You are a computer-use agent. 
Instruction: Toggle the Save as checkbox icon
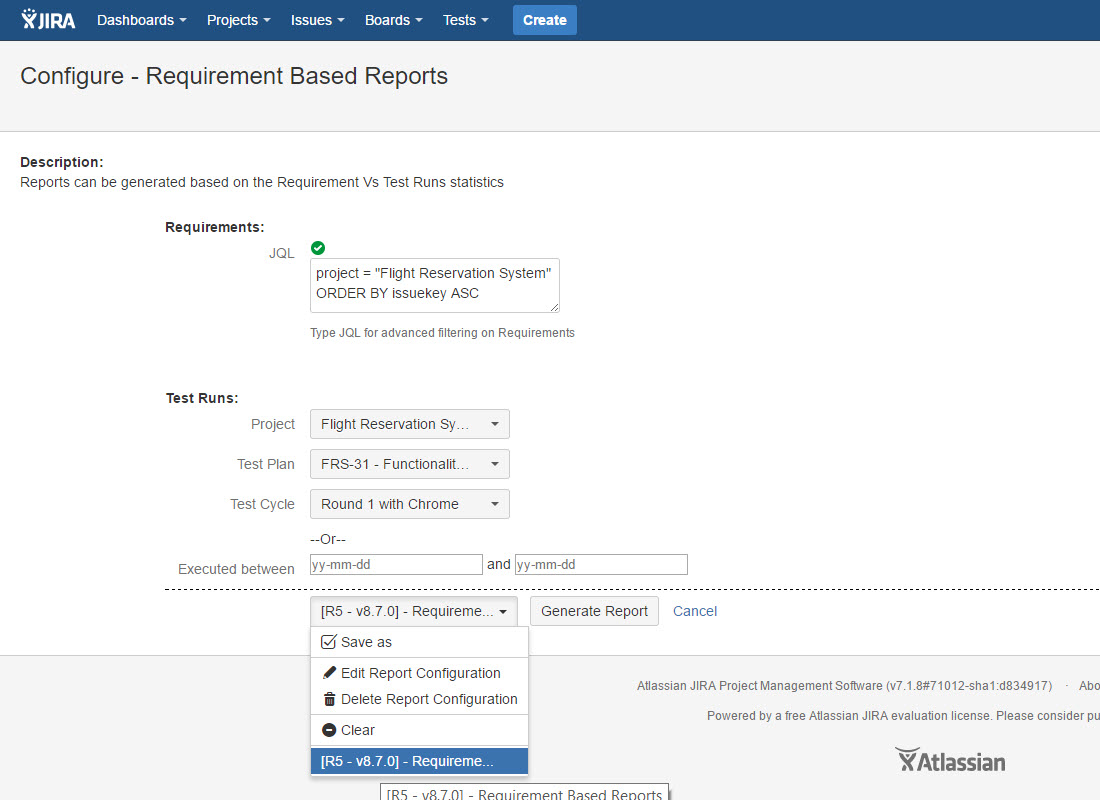pos(329,642)
